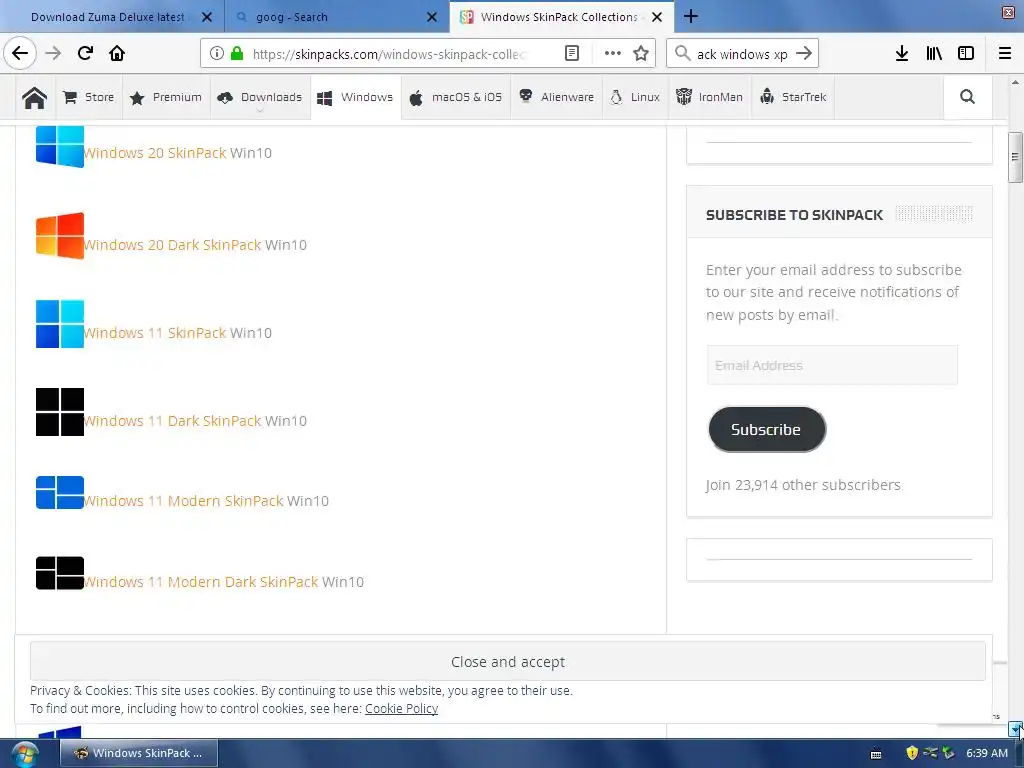This screenshot has width=1024, height=768.
Task: Reload the current page
Action: [85, 54]
